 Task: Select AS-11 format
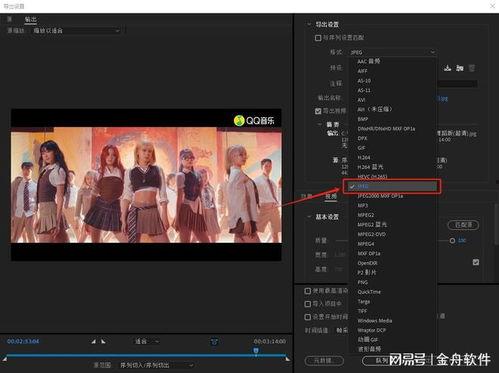[364, 90]
